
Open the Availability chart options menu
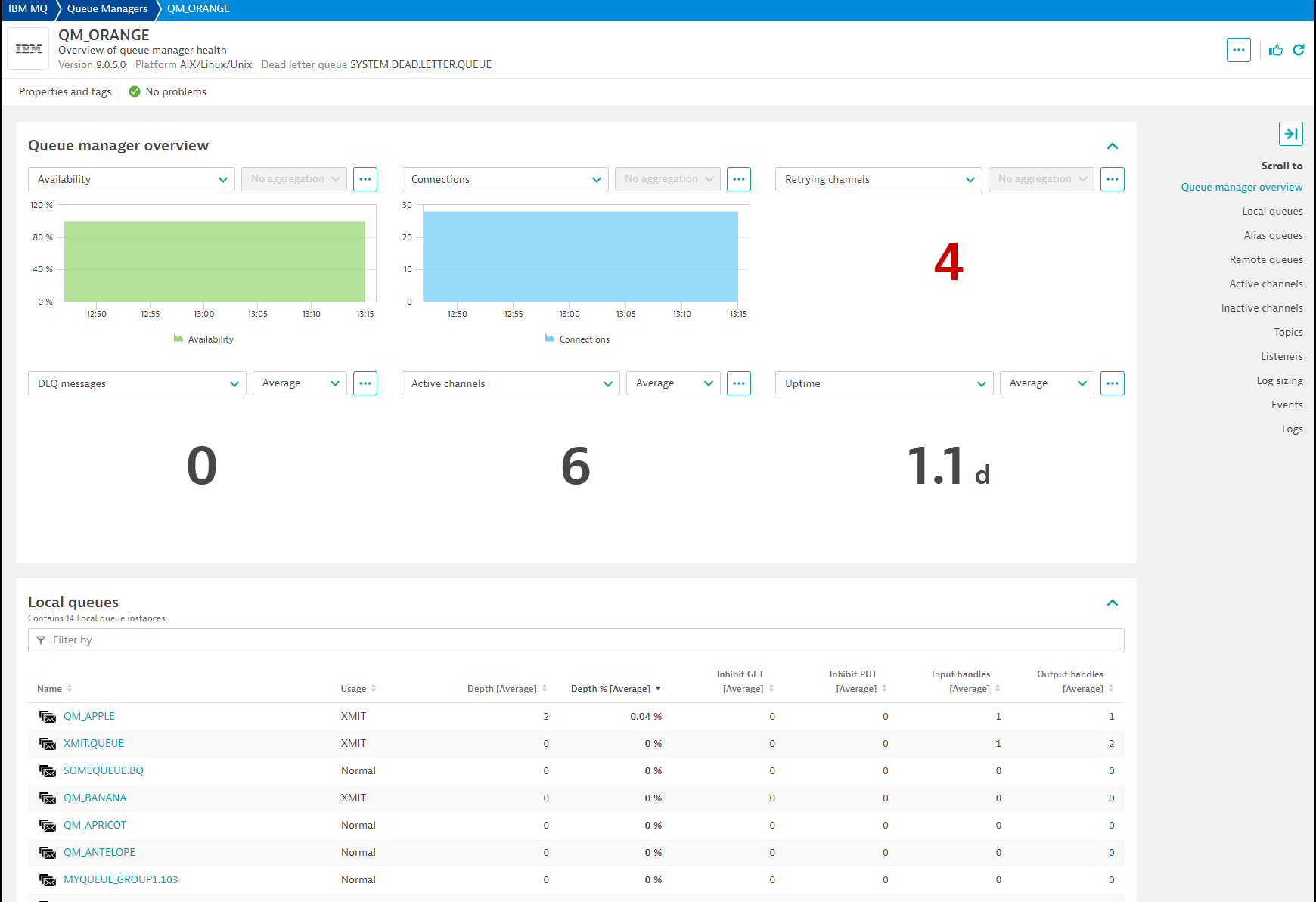click(365, 179)
